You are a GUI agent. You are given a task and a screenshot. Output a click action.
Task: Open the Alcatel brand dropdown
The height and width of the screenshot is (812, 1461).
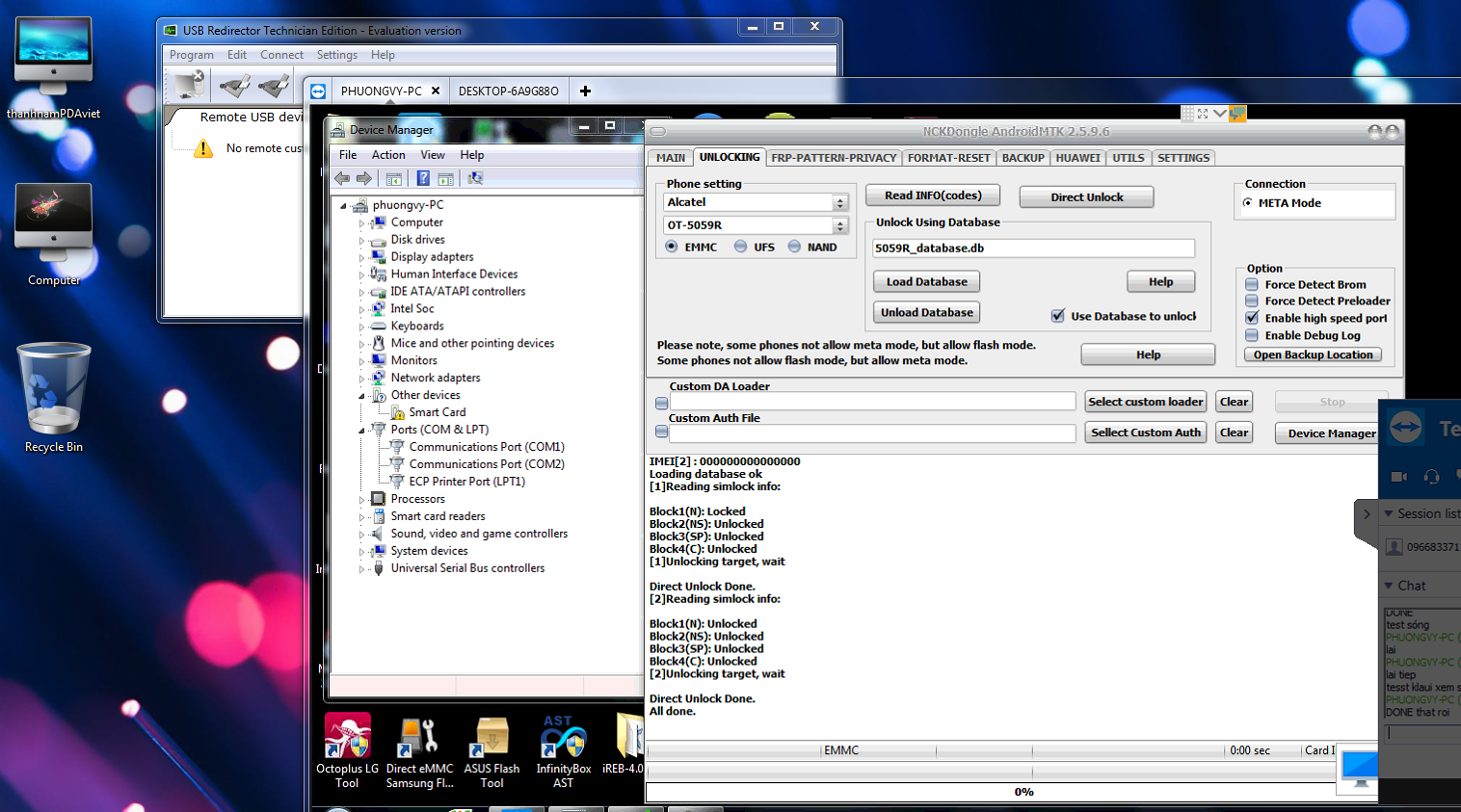click(x=840, y=202)
